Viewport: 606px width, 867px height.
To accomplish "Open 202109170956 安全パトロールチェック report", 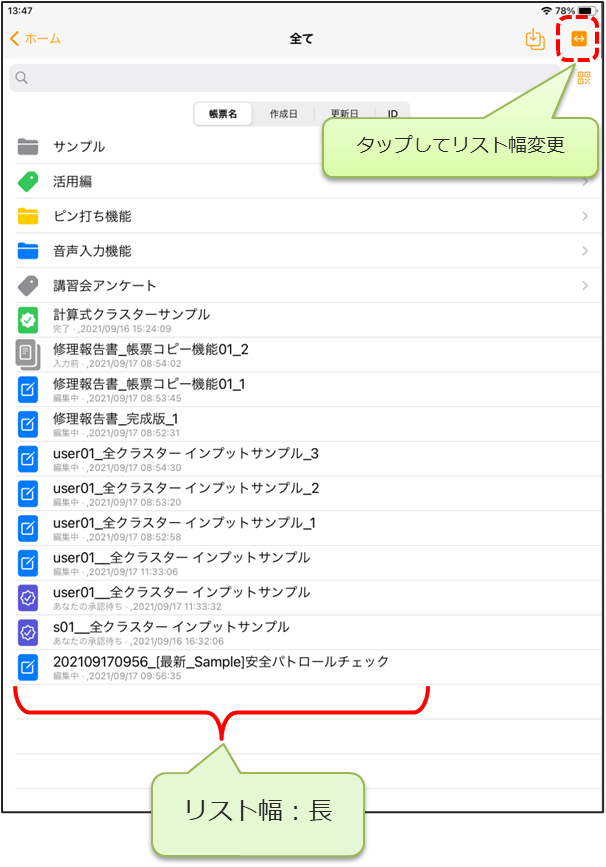I will pos(308,667).
